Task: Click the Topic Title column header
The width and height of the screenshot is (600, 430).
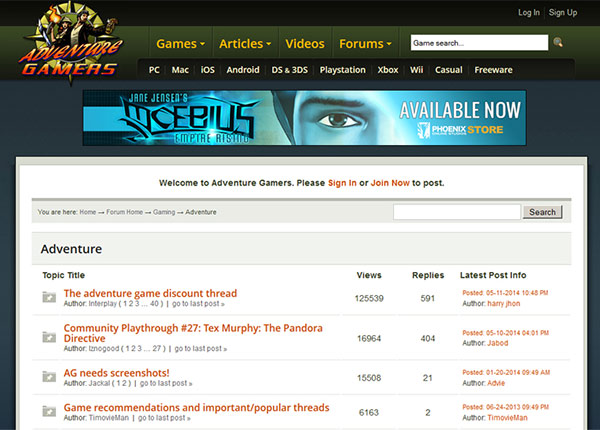Action: [64, 275]
